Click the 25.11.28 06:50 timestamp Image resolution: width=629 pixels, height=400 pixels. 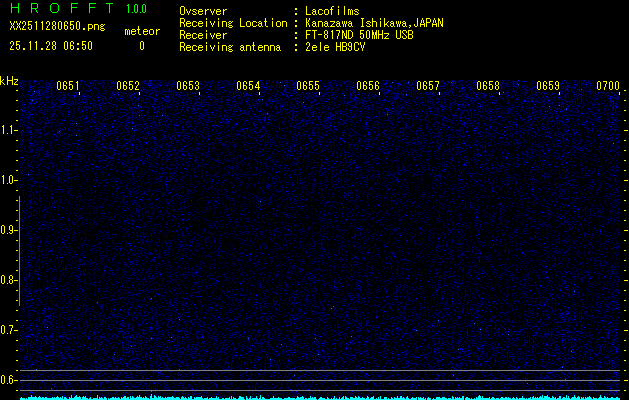(50, 45)
